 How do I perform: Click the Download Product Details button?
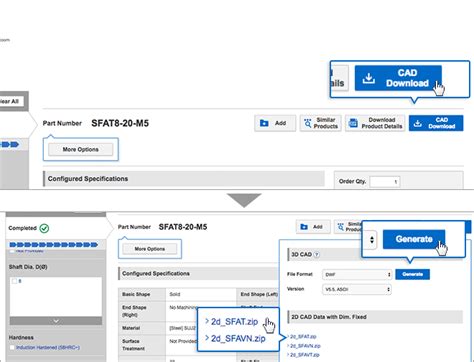click(x=375, y=123)
